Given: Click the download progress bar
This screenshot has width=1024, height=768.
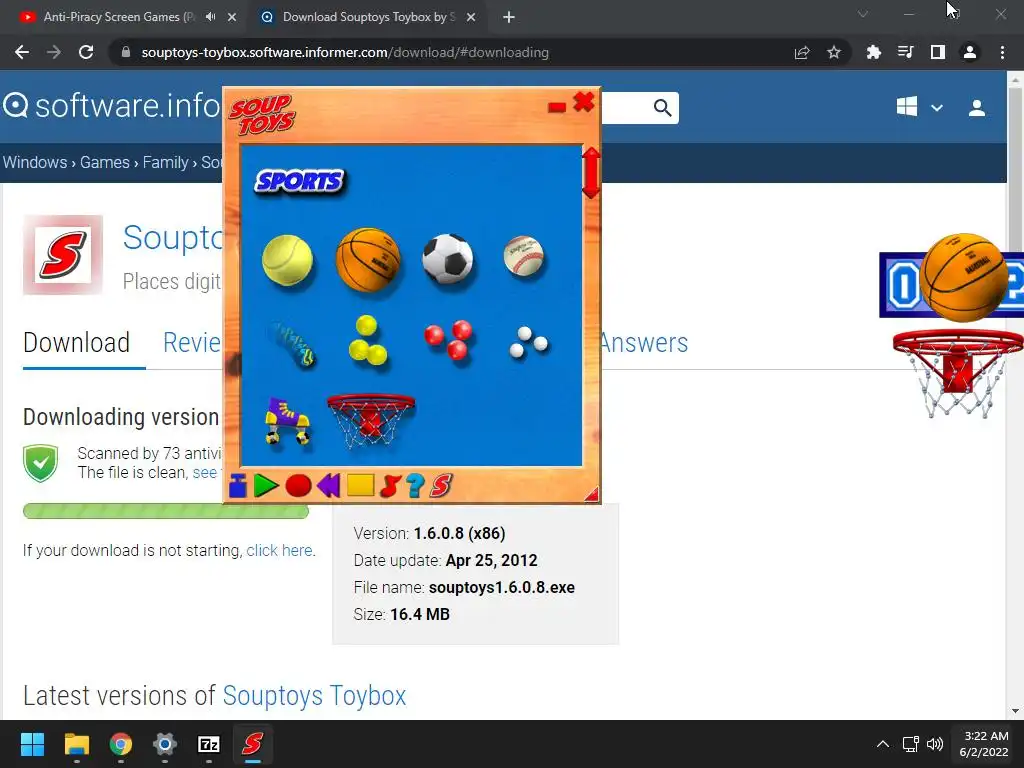Looking at the screenshot, I should click(x=166, y=511).
